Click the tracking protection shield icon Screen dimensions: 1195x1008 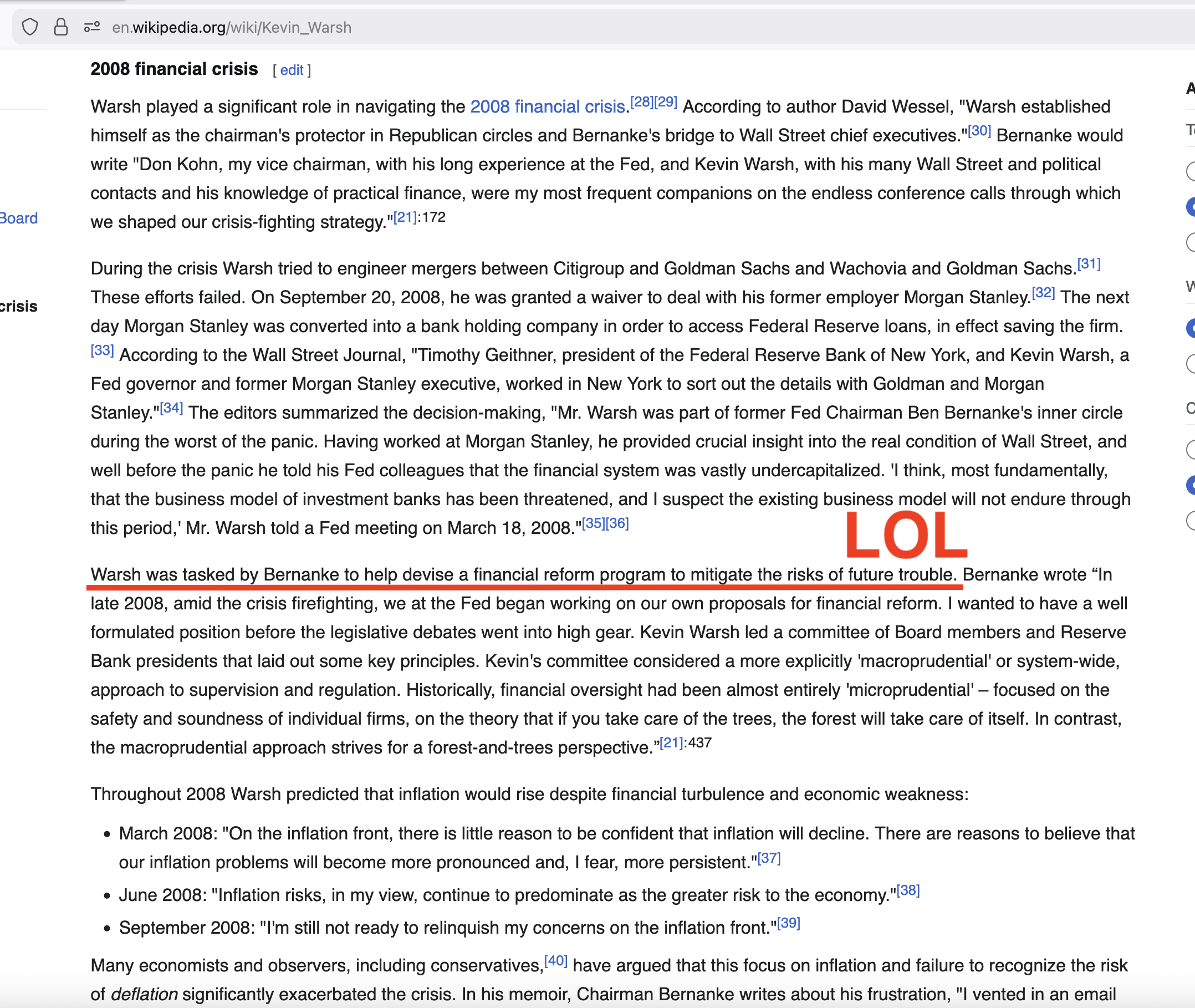point(30,27)
